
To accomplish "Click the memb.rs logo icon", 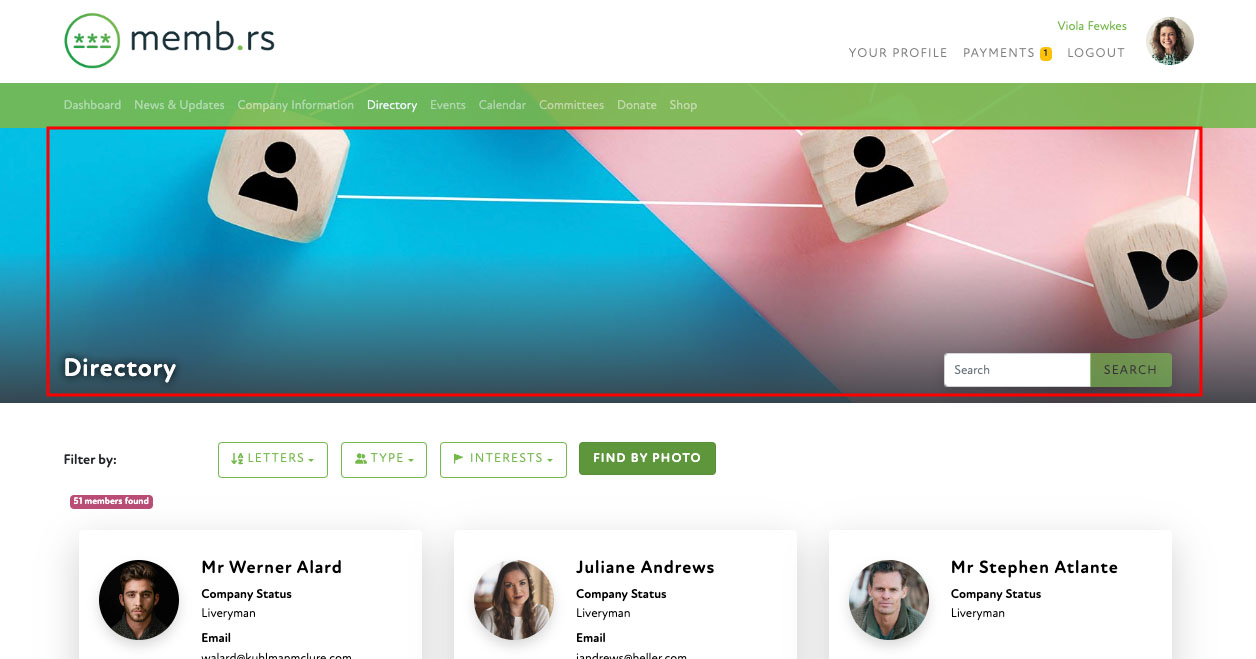I will (92, 41).
